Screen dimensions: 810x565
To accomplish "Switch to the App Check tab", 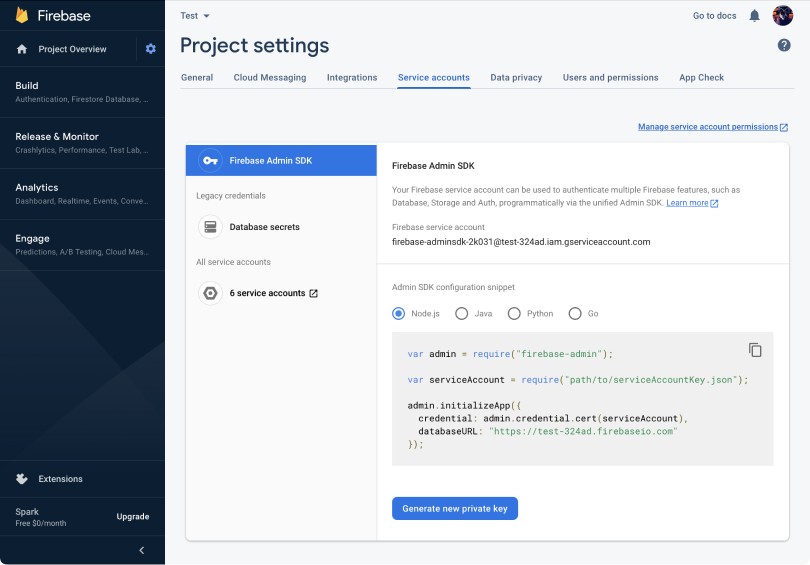I will pos(701,77).
